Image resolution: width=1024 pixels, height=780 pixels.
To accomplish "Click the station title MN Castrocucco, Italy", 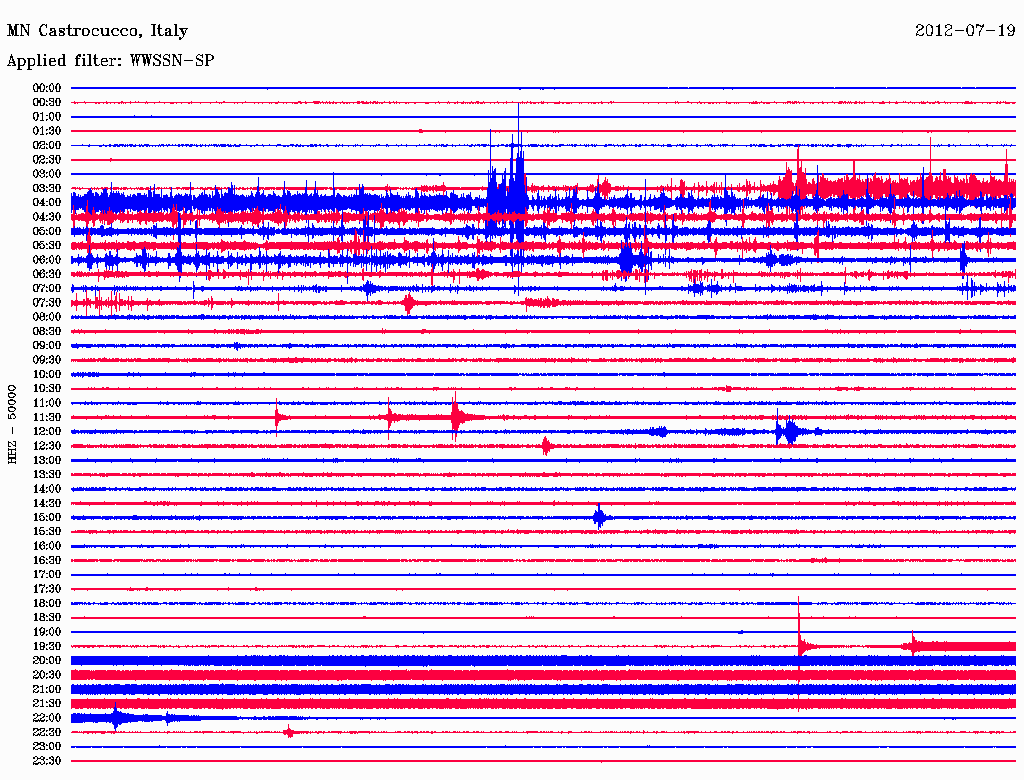I will pos(97,31).
